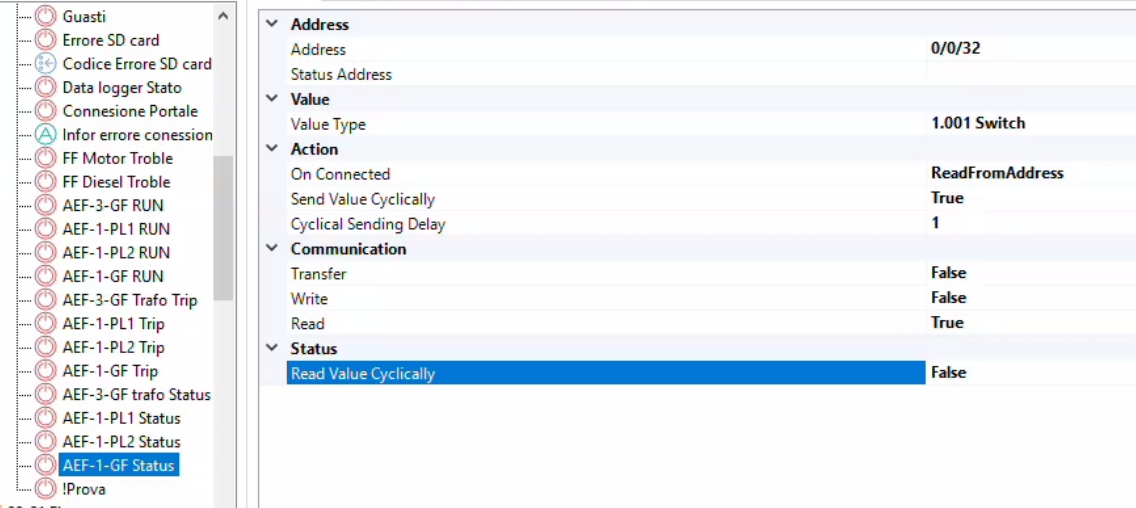1136x508 pixels.
Task: Click the Infor errore conession text icon
Action: (46, 135)
